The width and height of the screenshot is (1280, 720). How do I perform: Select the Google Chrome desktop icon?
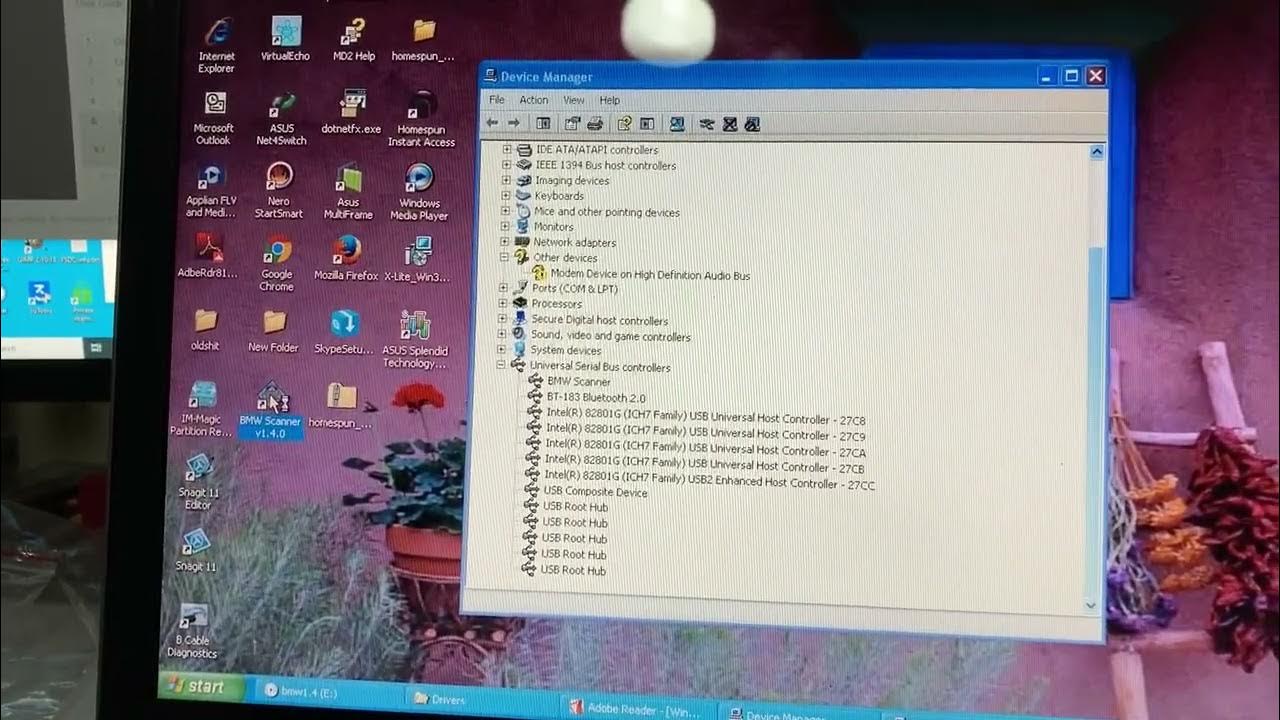click(277, 264)
